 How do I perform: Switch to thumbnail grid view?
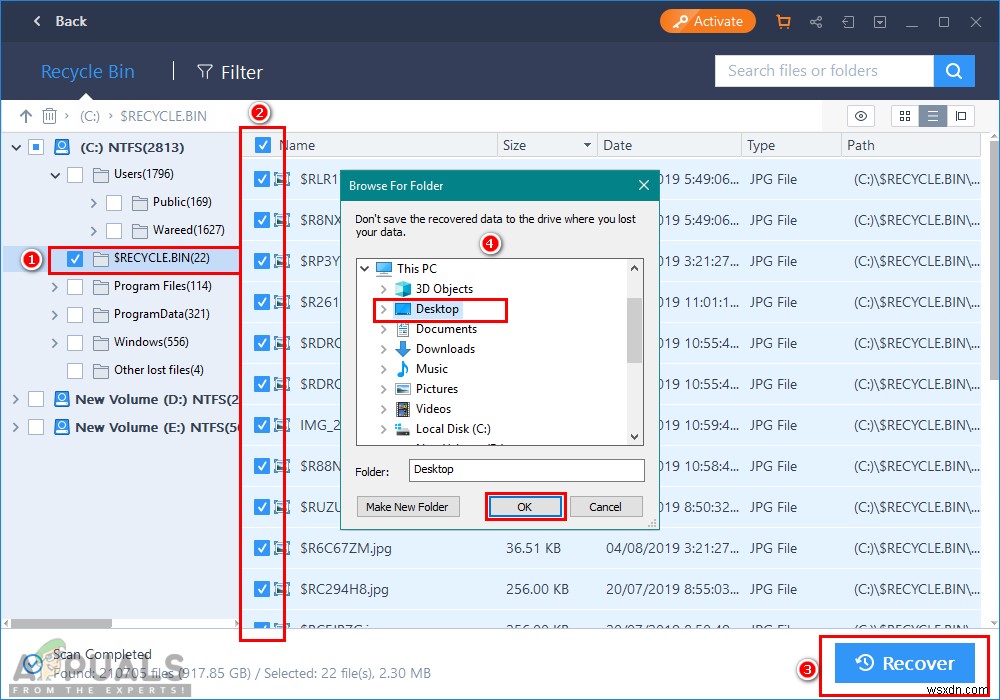pos(904,116)
